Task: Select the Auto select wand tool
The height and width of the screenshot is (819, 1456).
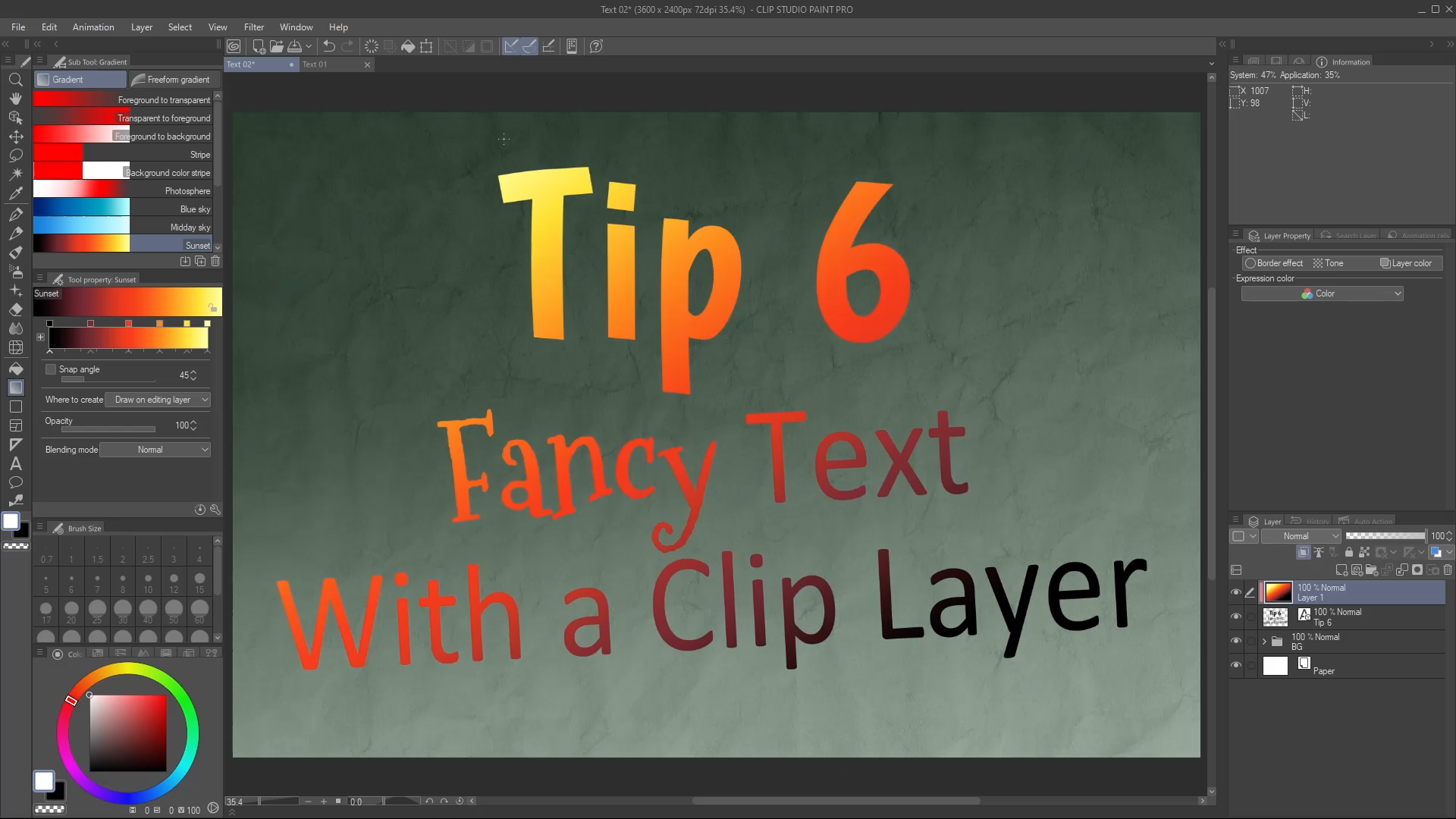Action: point(15,174)
